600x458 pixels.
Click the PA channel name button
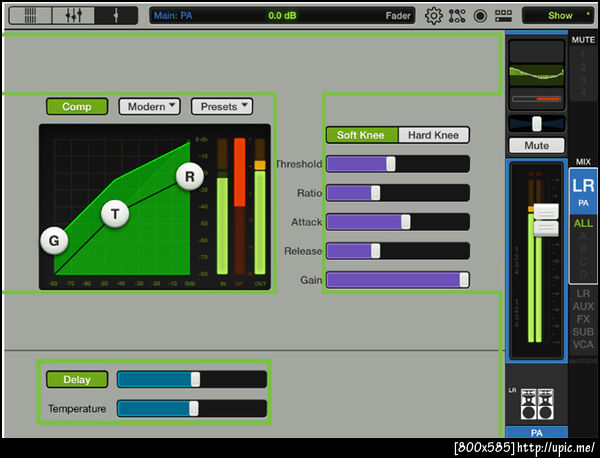536,432
